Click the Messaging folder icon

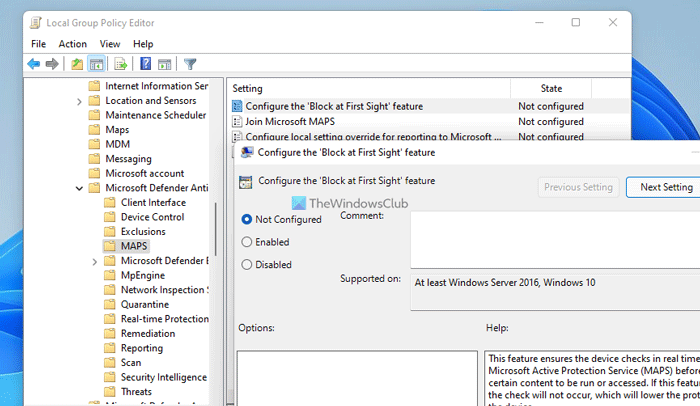(94, 159)
